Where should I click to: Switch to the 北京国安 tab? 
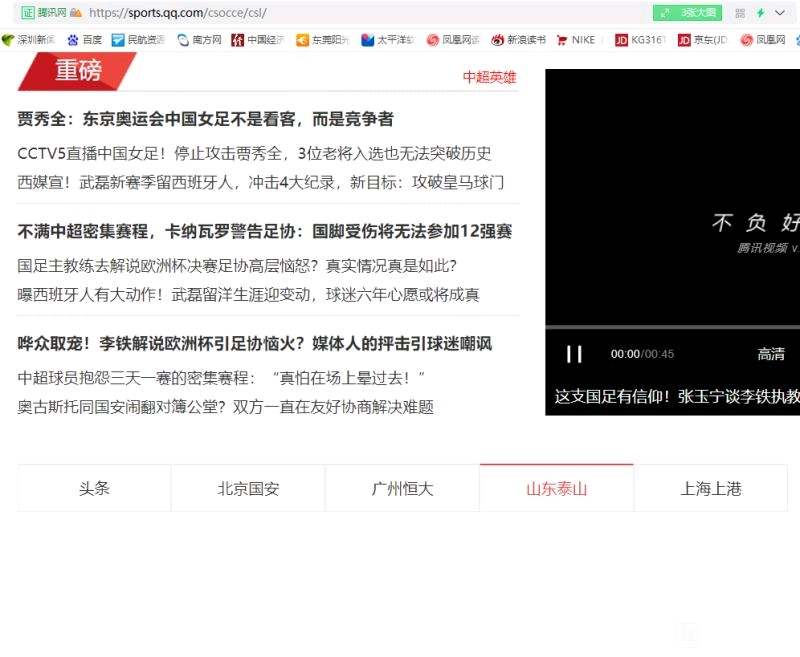pos(248,488)
